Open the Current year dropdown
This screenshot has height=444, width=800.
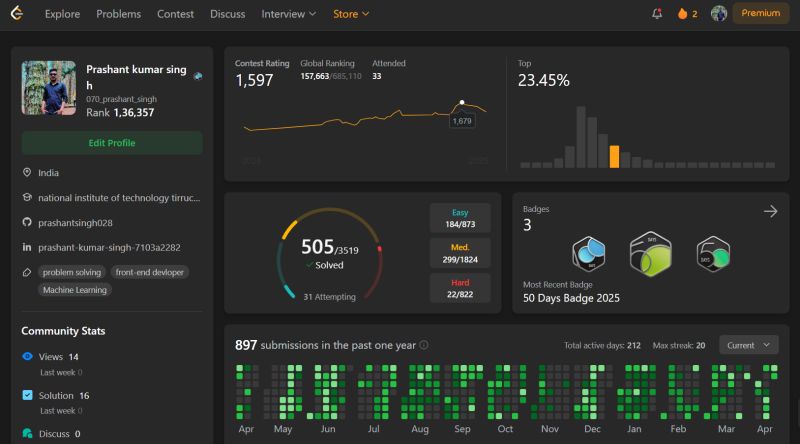tap(748, 345)
